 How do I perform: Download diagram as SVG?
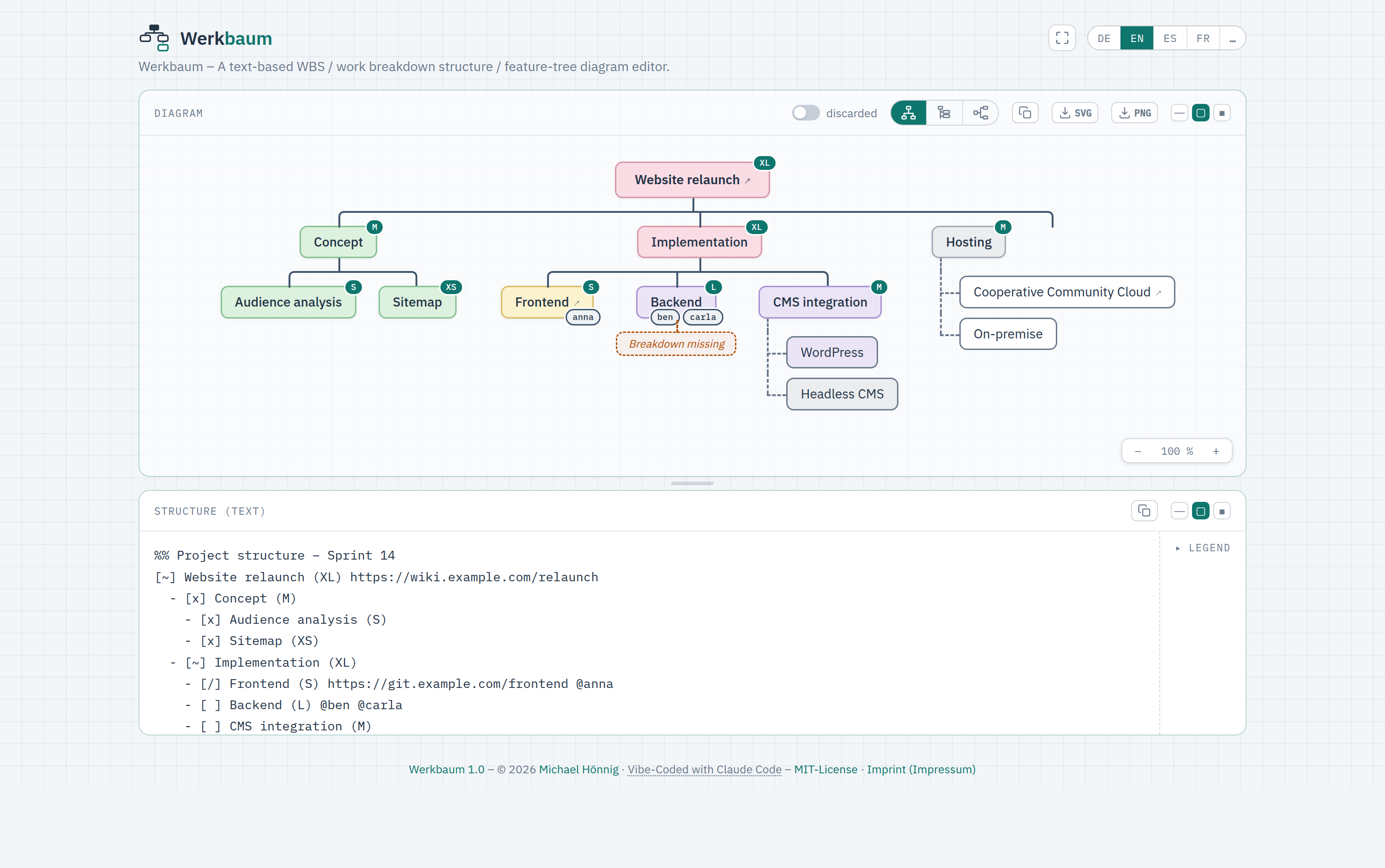tap(1075, 113)
